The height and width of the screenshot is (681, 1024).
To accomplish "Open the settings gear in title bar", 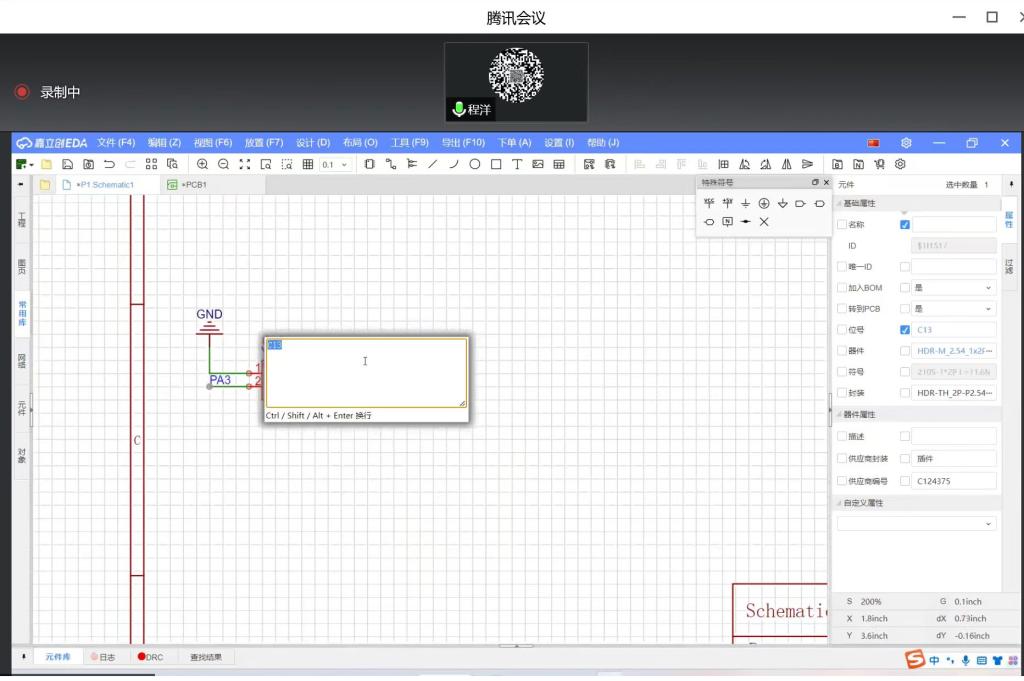I will pyautogui.click(x=906, y=143).
